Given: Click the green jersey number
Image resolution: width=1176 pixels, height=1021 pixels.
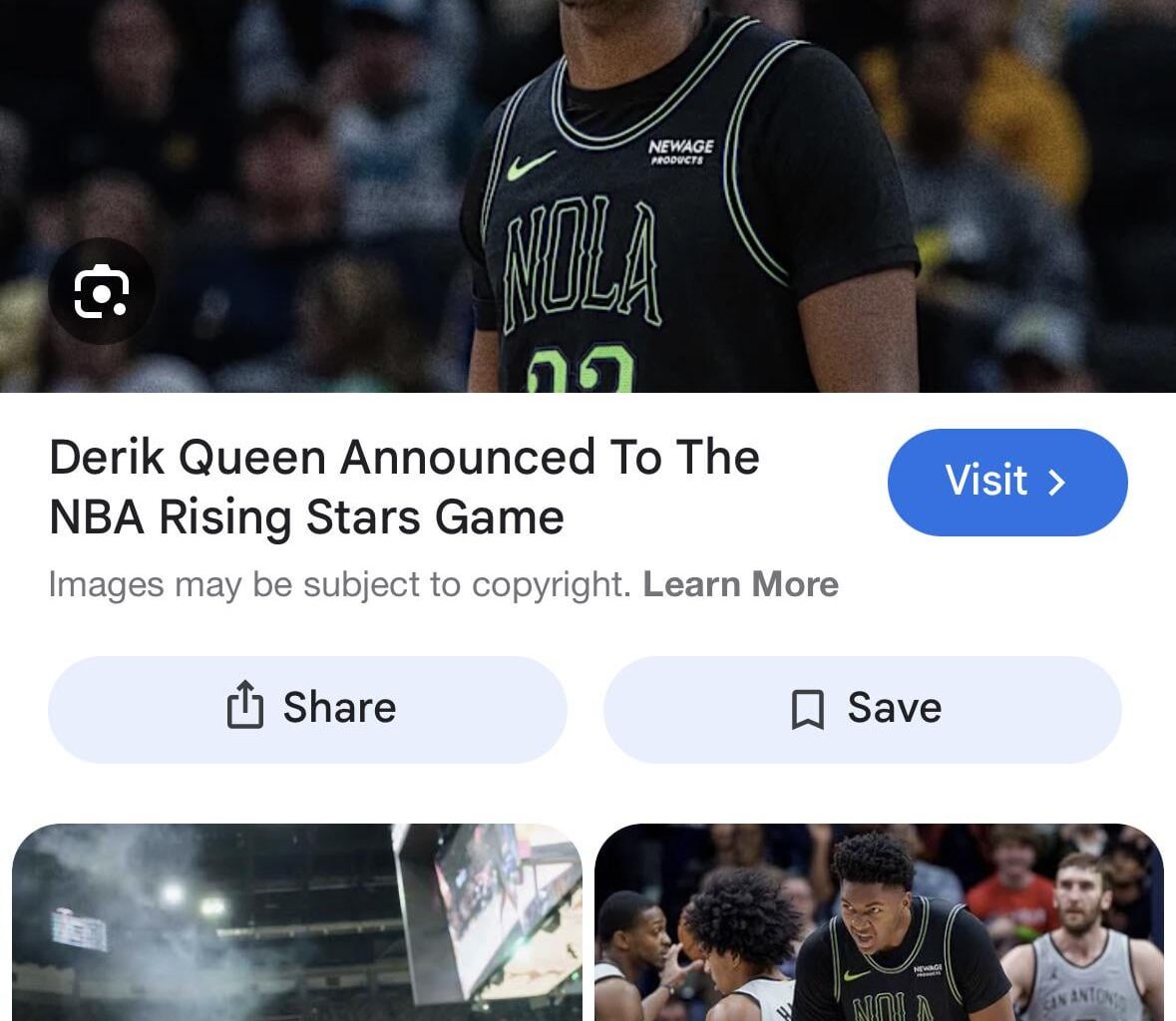Looking at the screenshot, I should pyautogui.click(x=581, y=369).
